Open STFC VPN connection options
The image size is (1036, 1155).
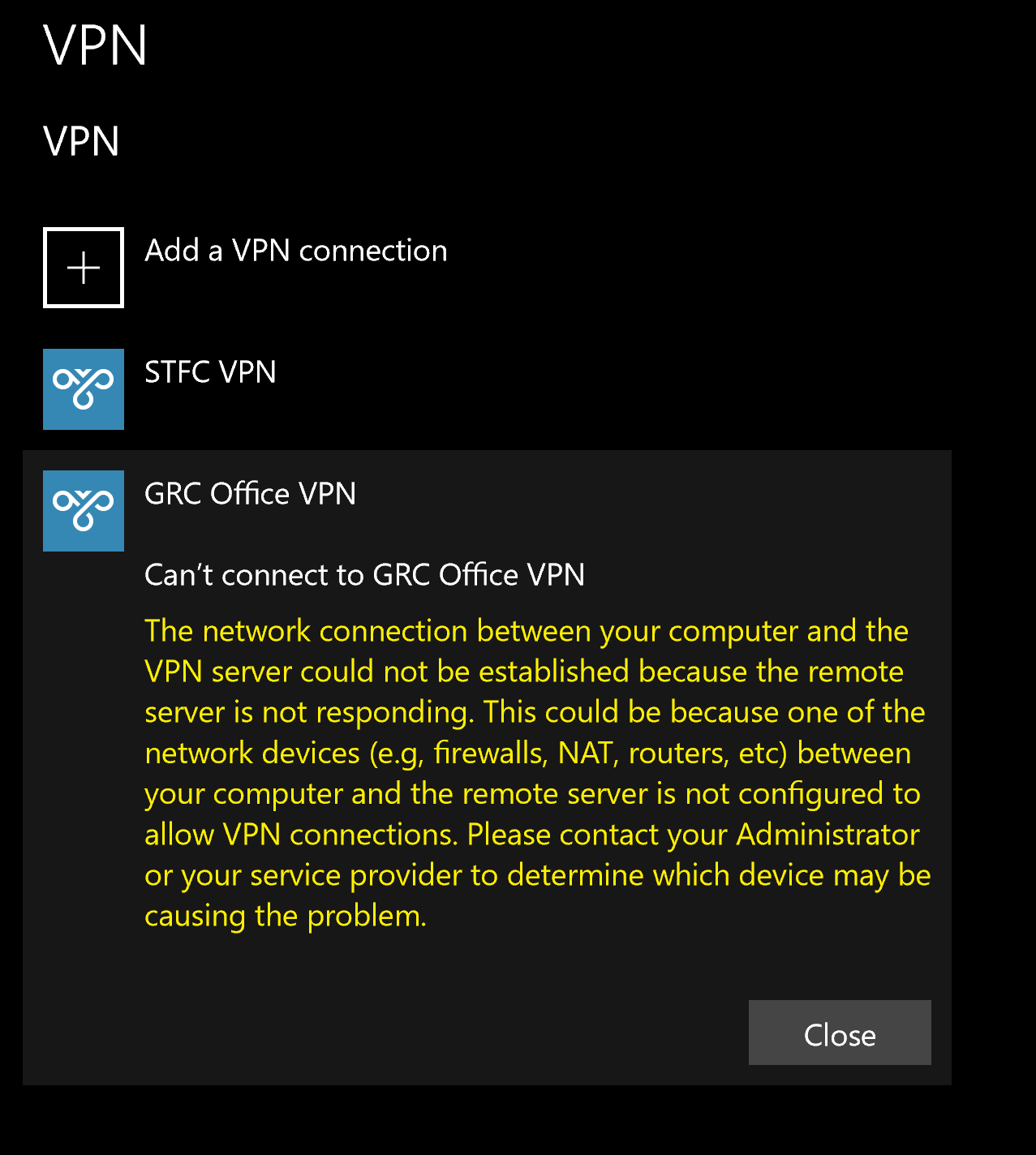(x=210, y=373)
